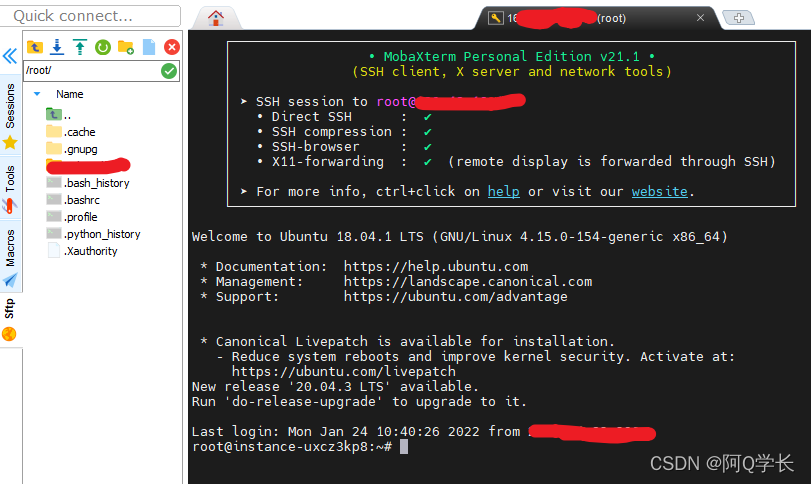Switch to the home tab
Image resolution: width=811 pixels, height=484 pixels.
pos(216,18)
